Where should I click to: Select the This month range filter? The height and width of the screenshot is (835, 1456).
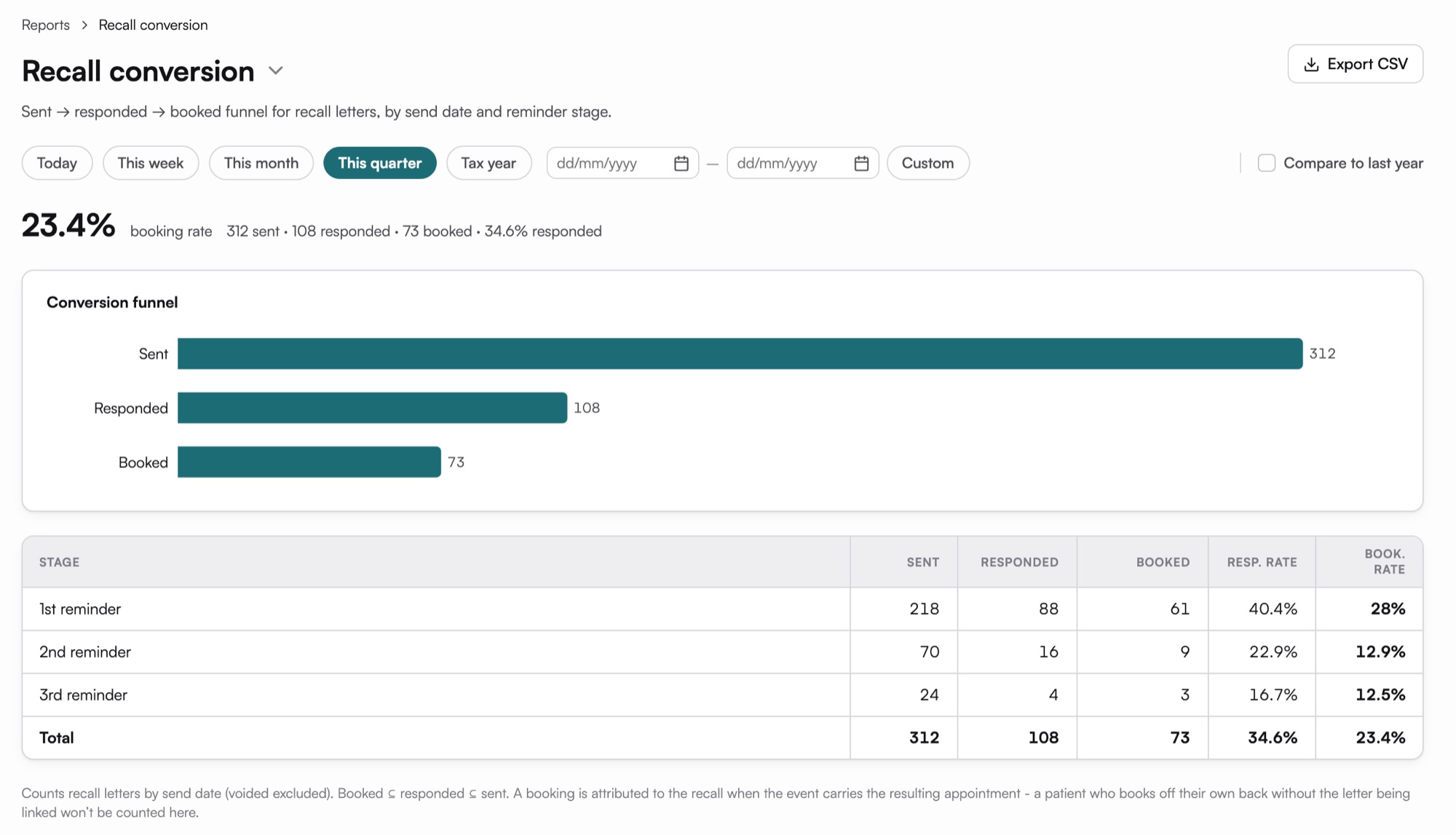coord(261,163)
